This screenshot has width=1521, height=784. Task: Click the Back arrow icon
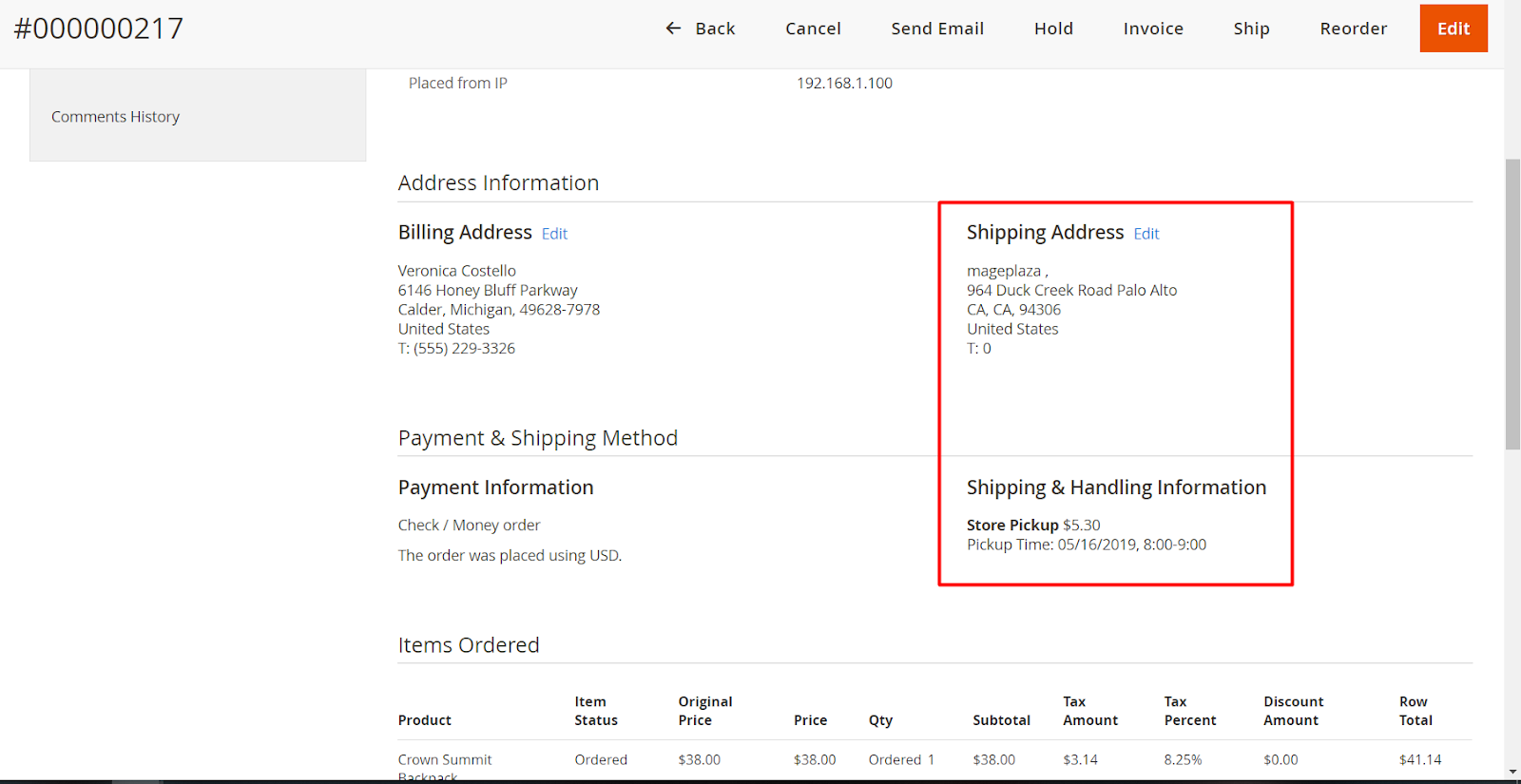(x=673, y=29)
